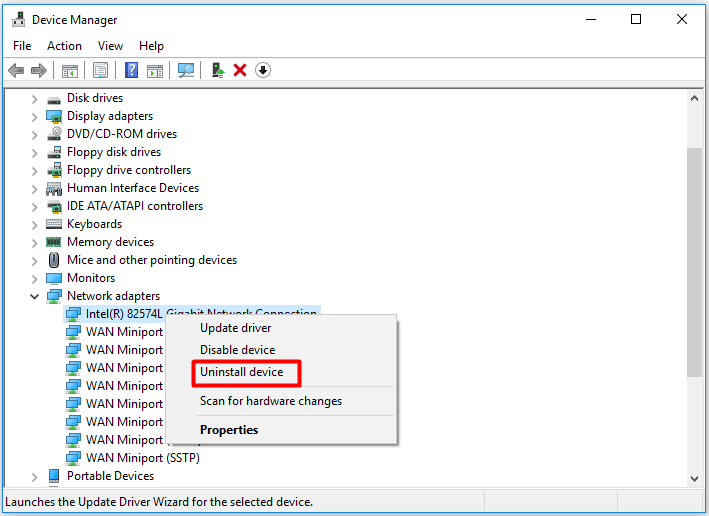The image size is (709, 516).
Task: Click the scrollbar down arrow
Action: (x=695, y=478)
